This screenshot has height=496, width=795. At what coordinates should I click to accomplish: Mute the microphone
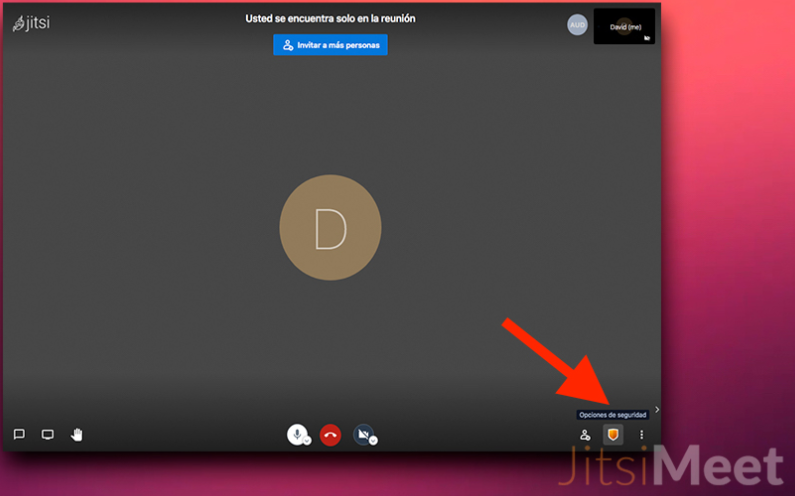click(297, 434)
